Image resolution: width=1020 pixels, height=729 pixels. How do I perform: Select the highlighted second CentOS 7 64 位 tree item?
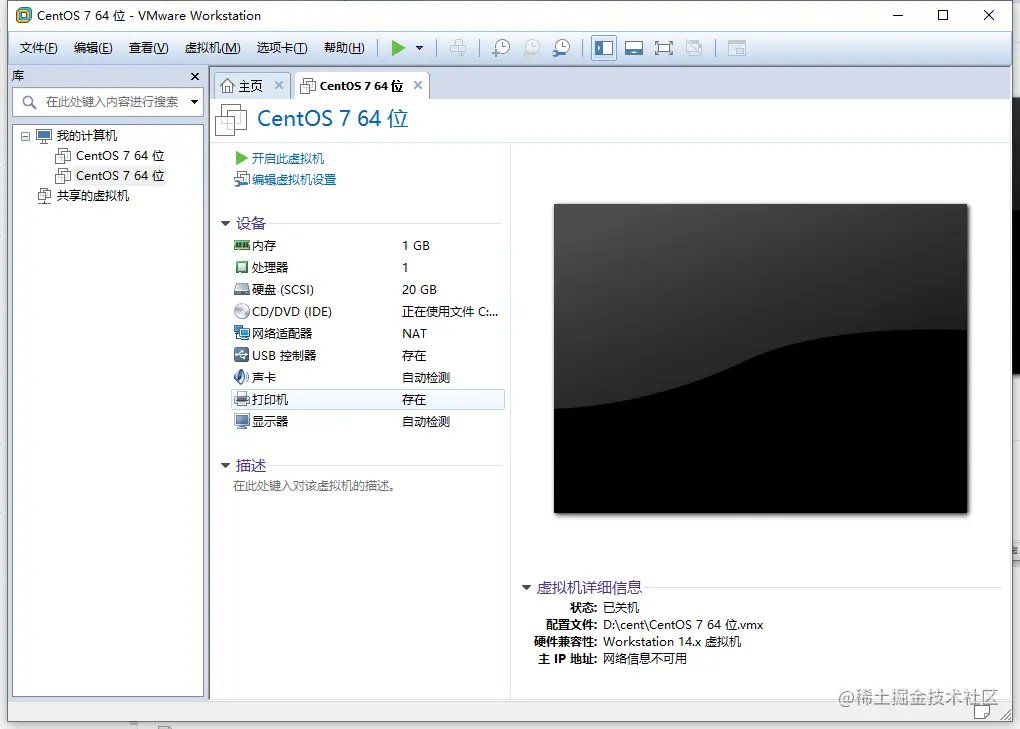(120, 176)
